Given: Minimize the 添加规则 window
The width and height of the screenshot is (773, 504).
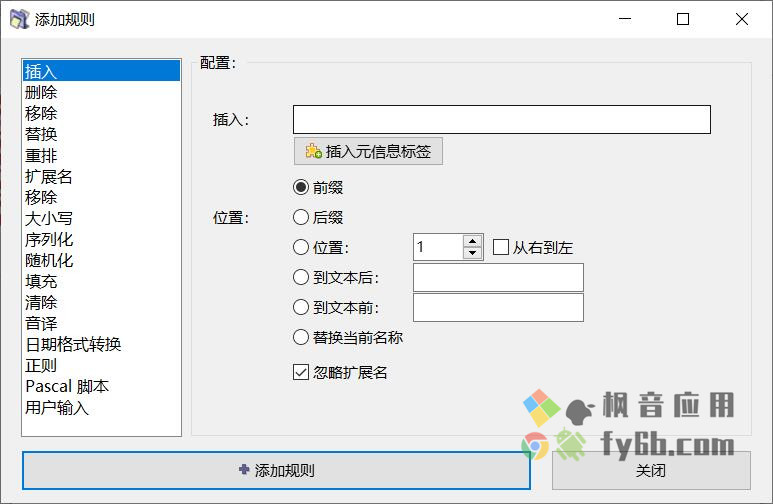Looking at the screenshot, I should click(x=625, y=19).
